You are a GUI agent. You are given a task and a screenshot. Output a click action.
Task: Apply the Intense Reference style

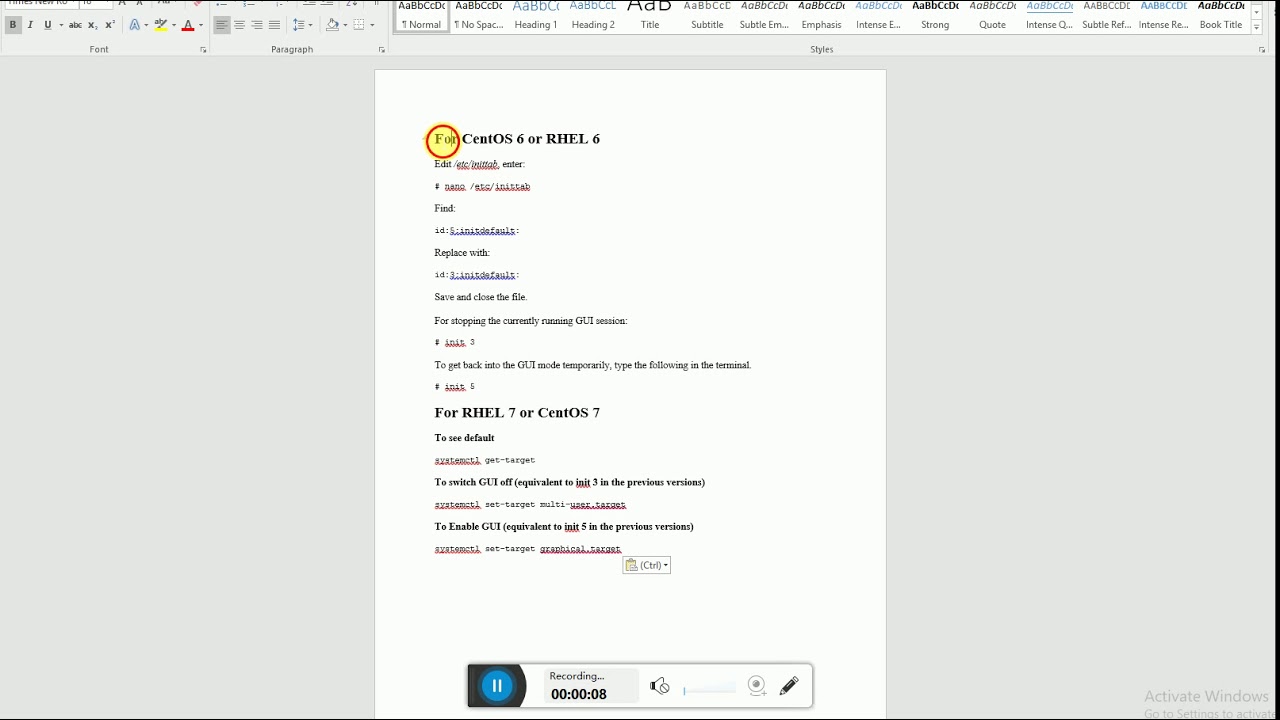coord(1164,16)
